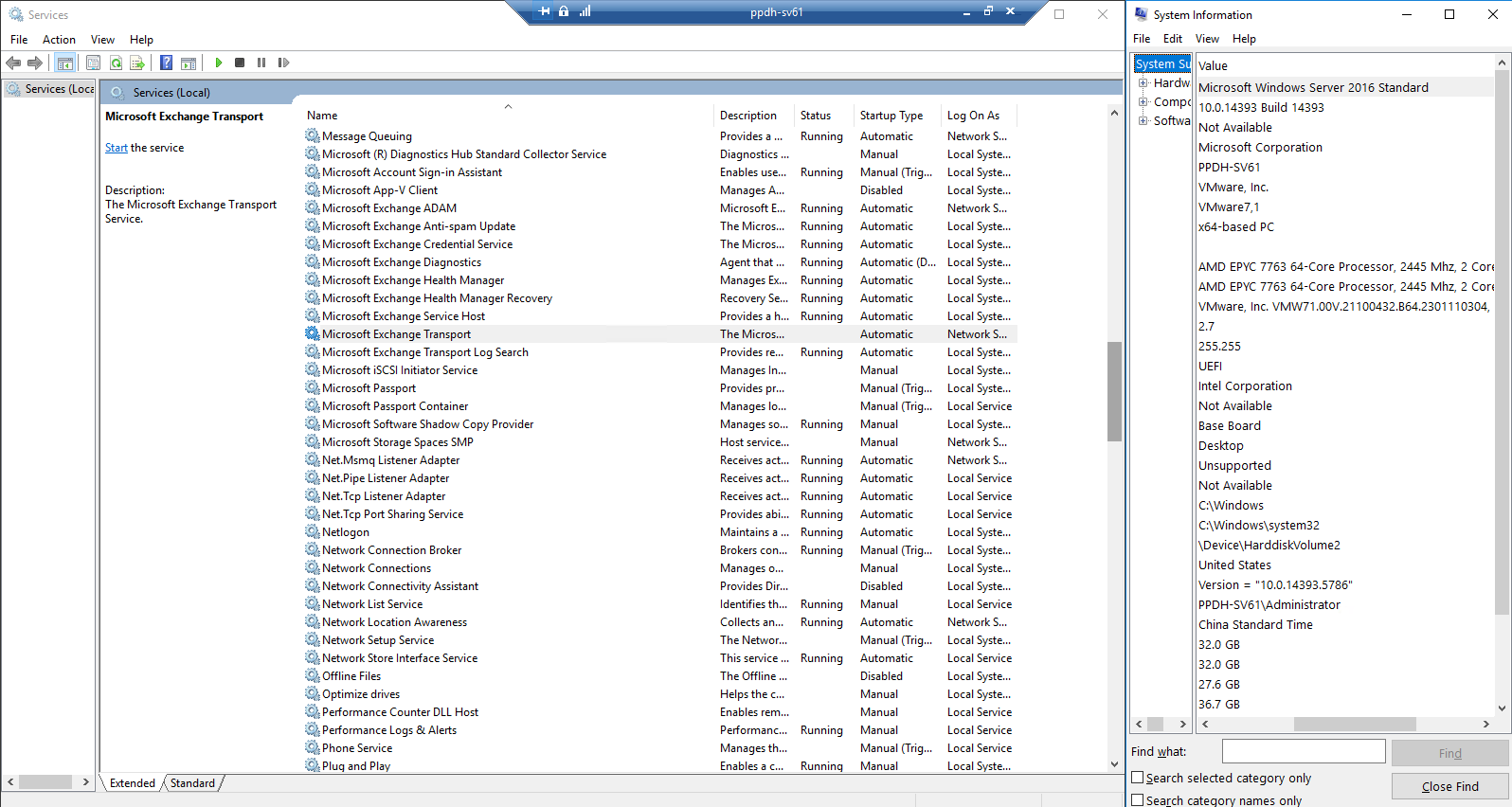Toggle the show/hide action pane icon

click(189, 63)
